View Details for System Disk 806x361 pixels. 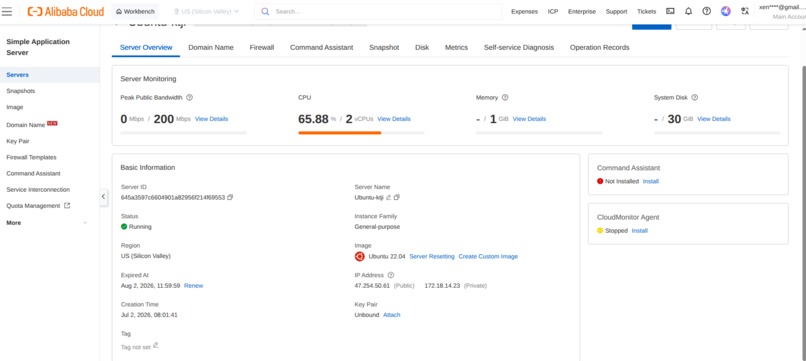[x=713, y=119]
